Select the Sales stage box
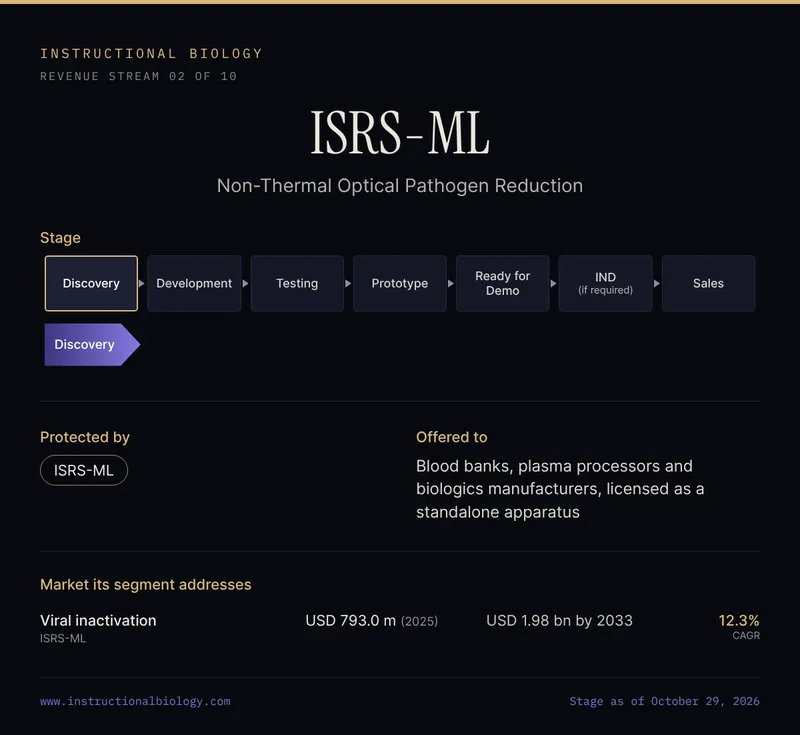This screenshot has height=735, width=800. [x=708, y=284]
